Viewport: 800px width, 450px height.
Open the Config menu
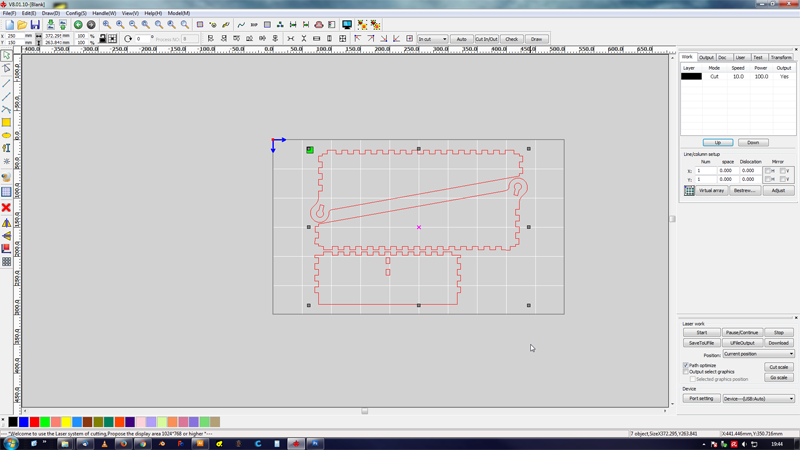coord(76,13)
